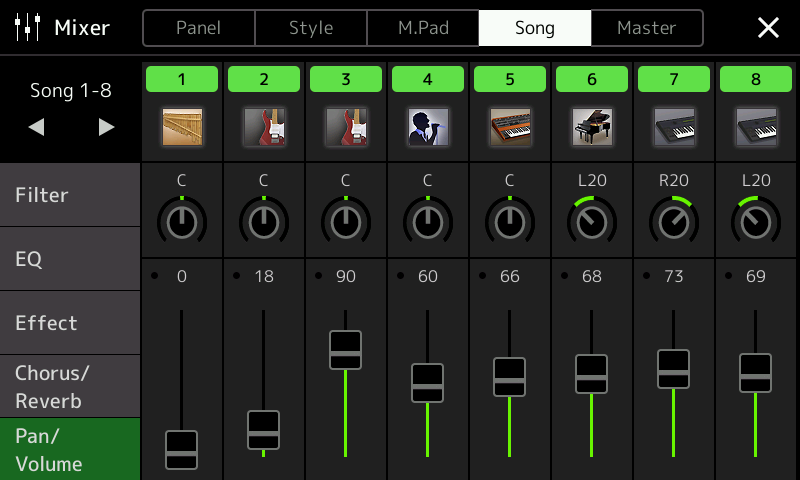
Task: Click the volume value 18
Action: 264,276
